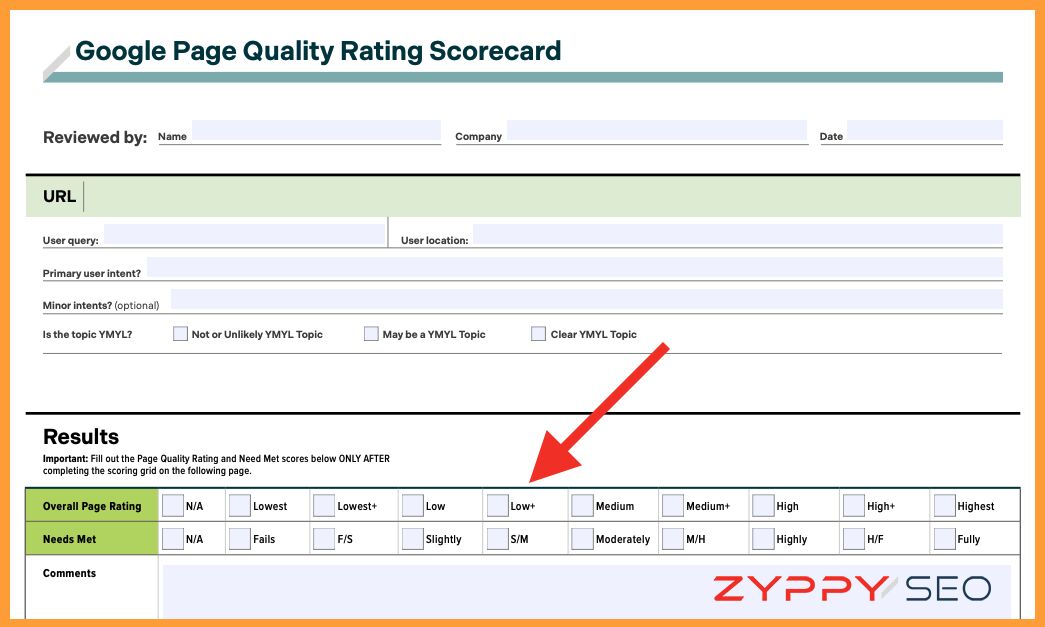Click the Is the topic YMYL? label
The width and height of the screenshot is (1045, 627).
[x=87, y=334]
